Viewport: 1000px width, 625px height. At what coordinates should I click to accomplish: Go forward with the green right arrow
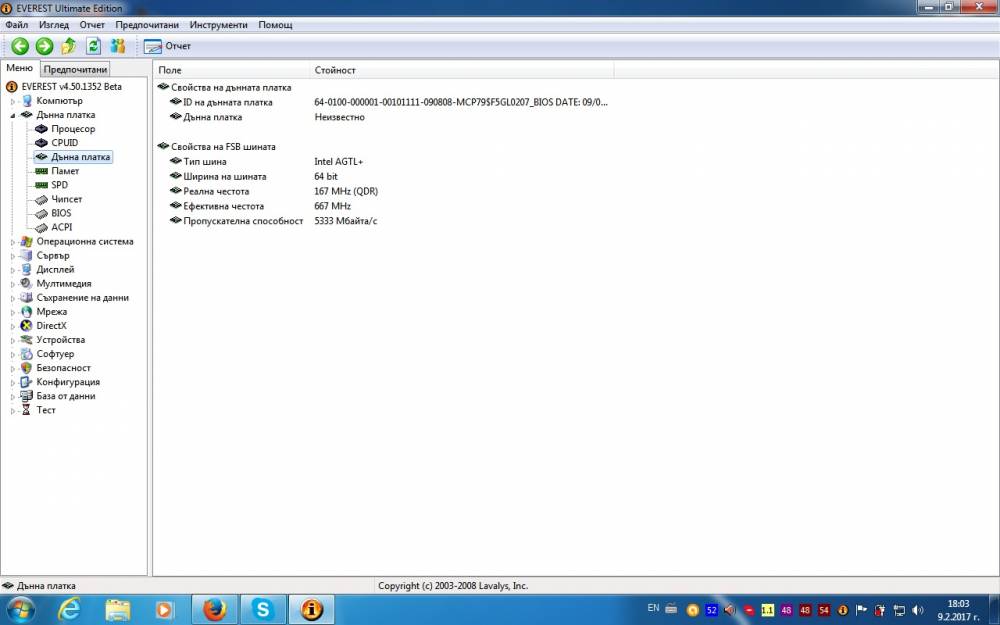coord(44,46)
